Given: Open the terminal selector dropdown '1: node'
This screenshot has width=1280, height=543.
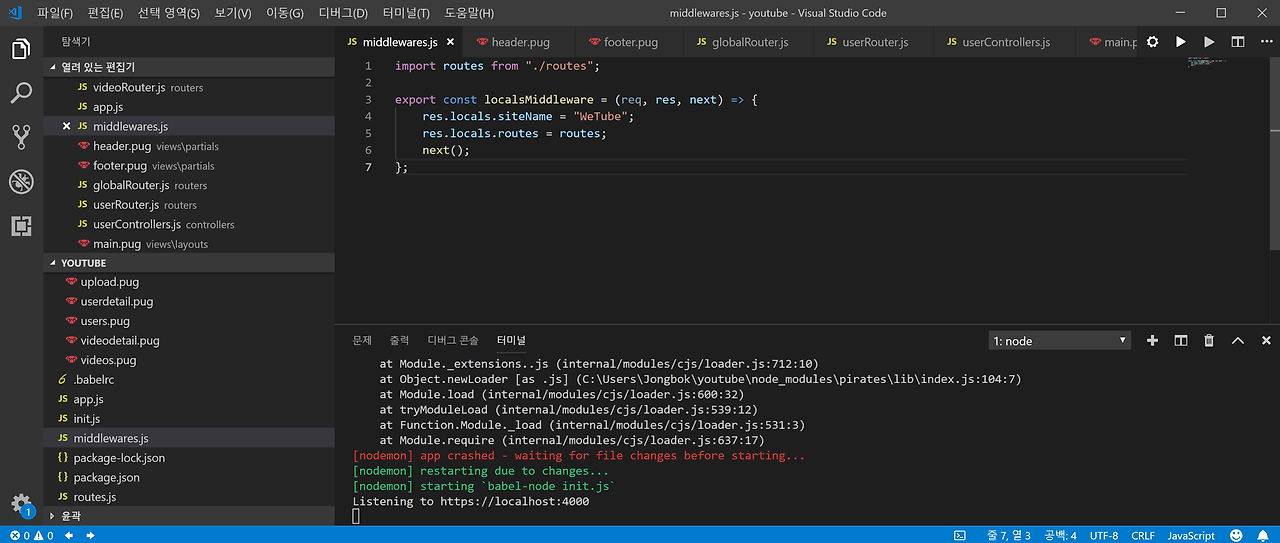Looking at the screenshot, I should (1060, 341).
